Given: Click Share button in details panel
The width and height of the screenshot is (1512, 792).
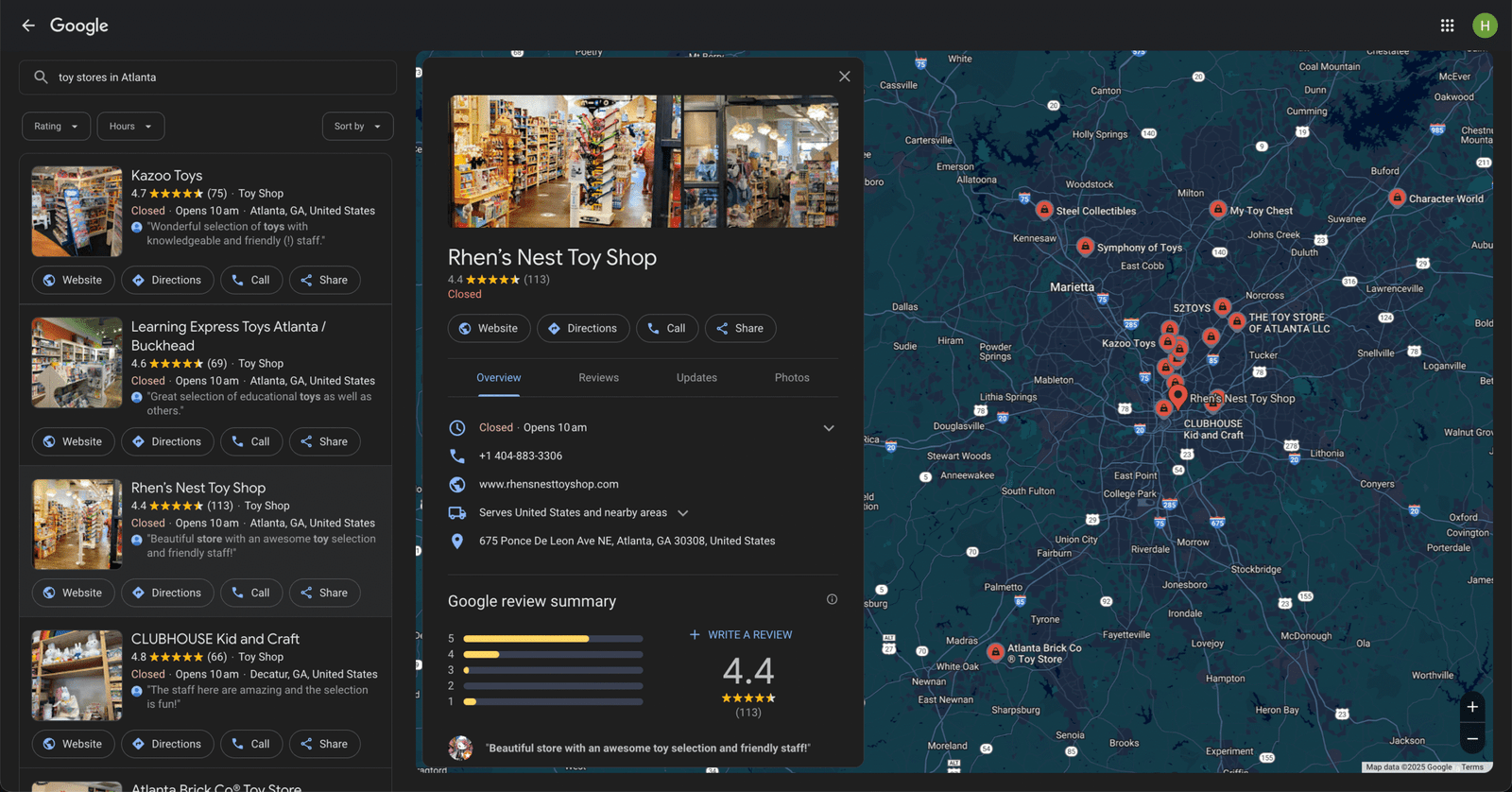Looking at the screenshot, I should coord(740,328).
